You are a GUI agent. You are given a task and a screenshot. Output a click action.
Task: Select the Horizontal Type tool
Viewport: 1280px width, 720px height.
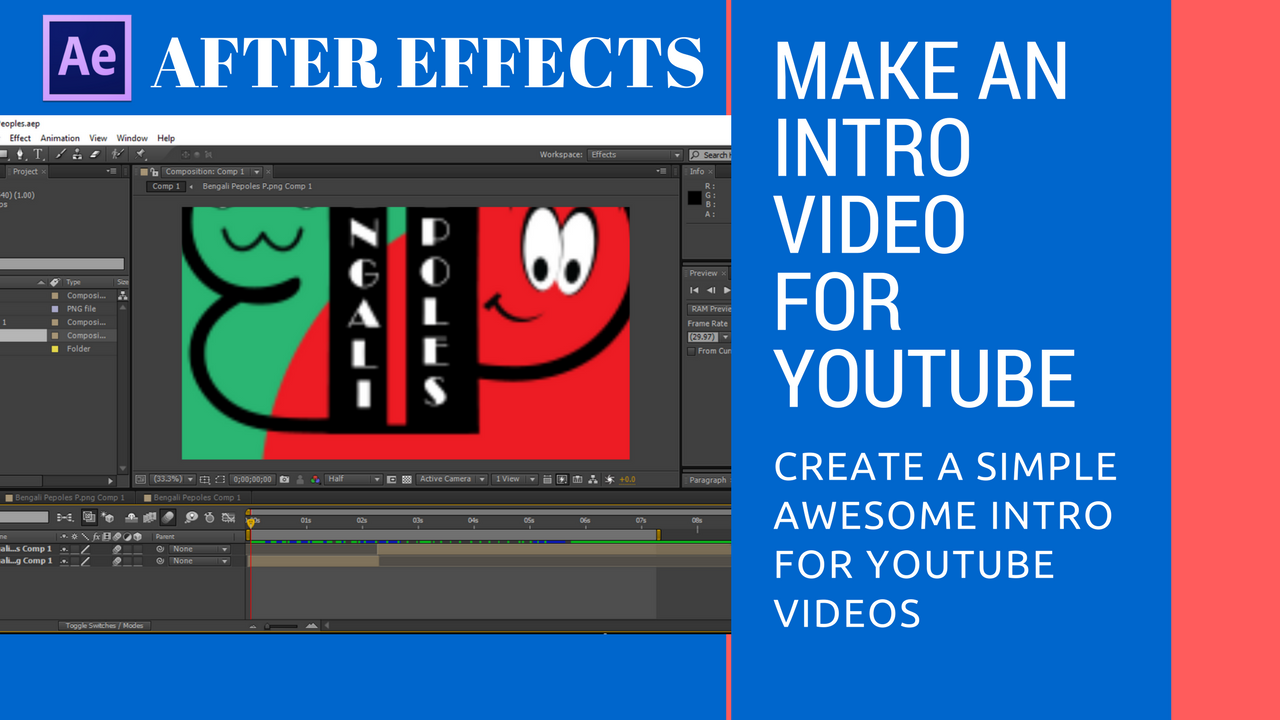pos(38,154)
